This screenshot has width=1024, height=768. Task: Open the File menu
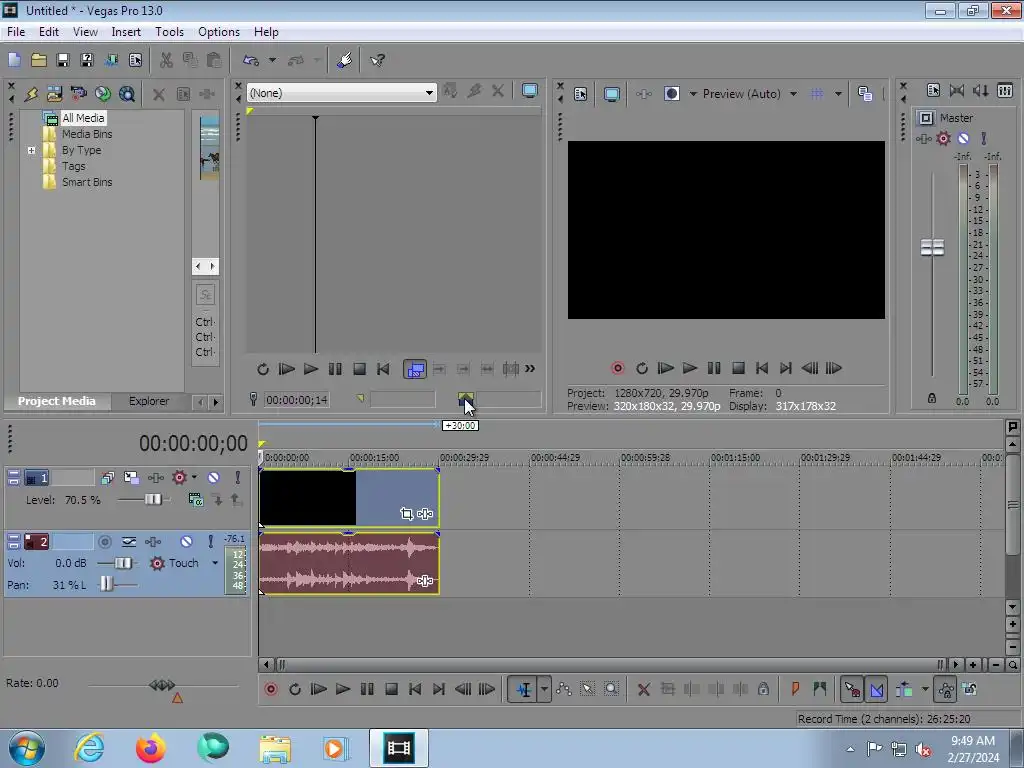tap(16, 31)
